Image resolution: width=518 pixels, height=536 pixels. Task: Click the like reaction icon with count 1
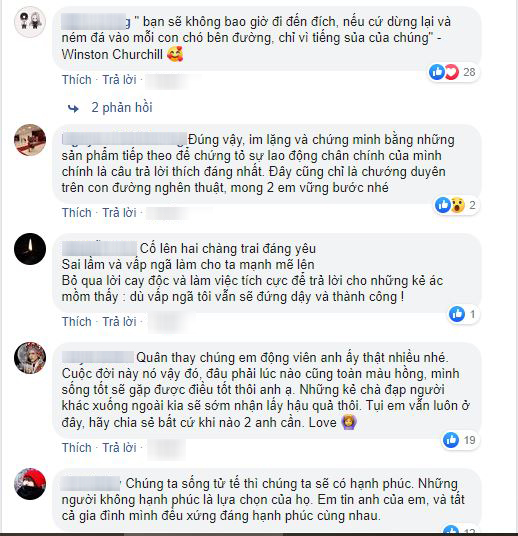click(x=457, y=314)
